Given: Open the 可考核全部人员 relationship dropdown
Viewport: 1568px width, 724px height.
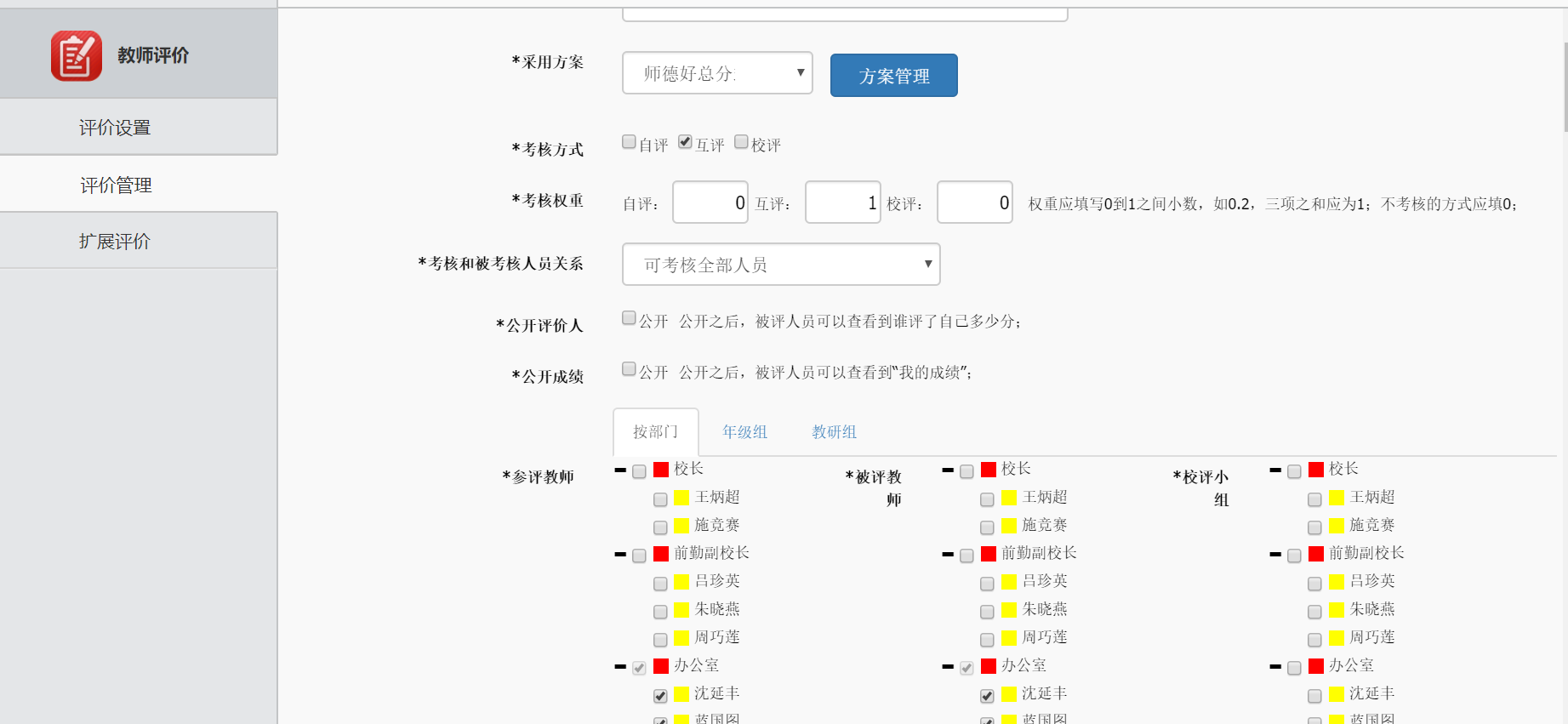Looking at the screenshot, I should coord(780,265).
